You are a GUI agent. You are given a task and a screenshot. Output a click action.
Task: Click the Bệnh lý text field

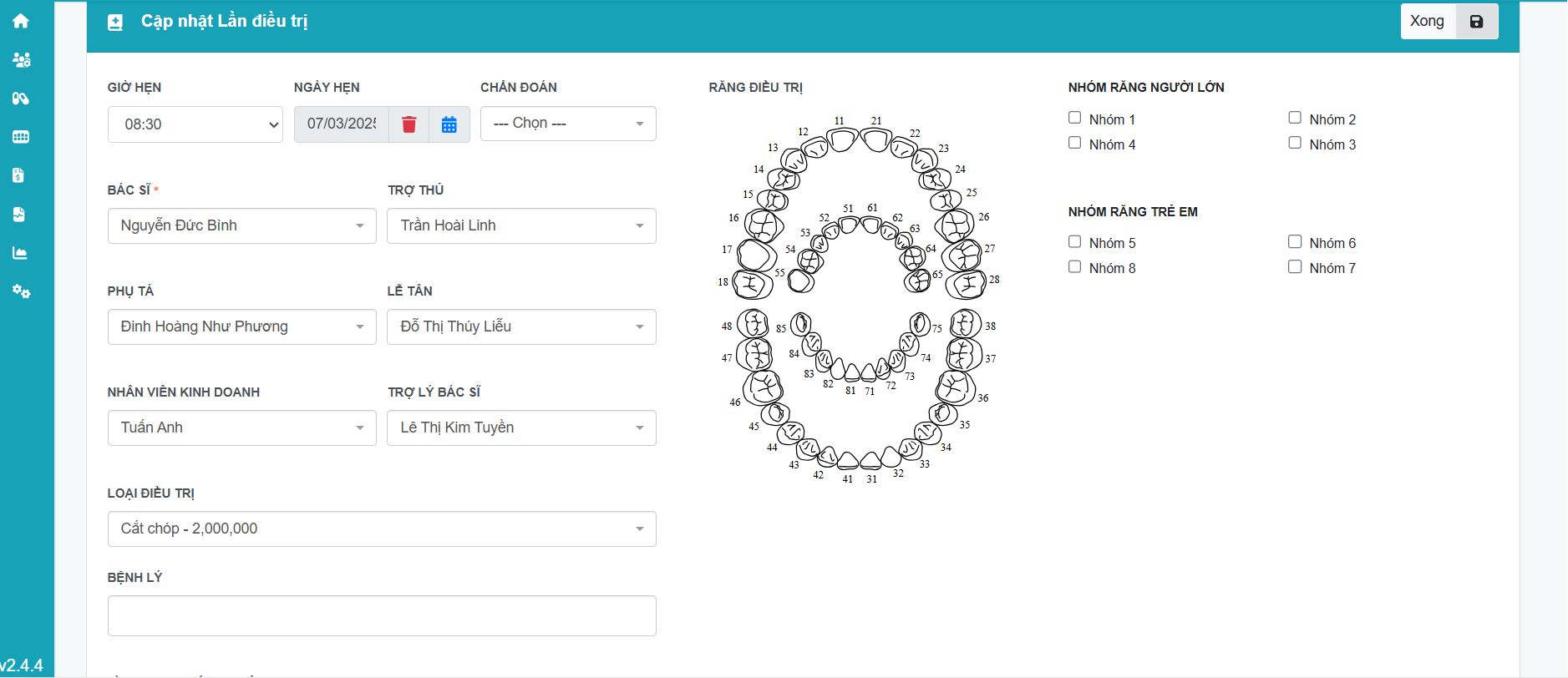[x=381, y=615]
